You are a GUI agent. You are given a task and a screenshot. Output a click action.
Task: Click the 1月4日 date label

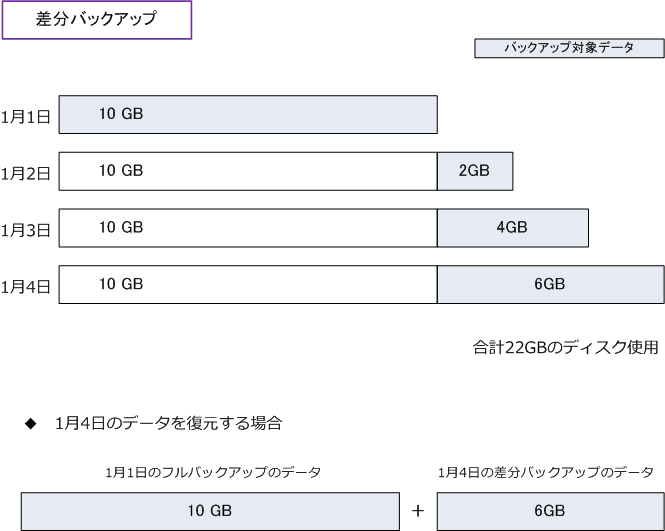[x=25, y=287]
